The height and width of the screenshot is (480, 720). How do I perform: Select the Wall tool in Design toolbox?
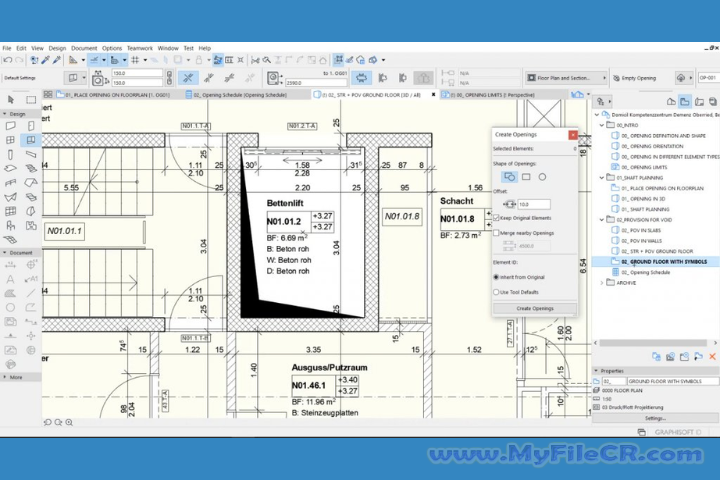[11, 126]
